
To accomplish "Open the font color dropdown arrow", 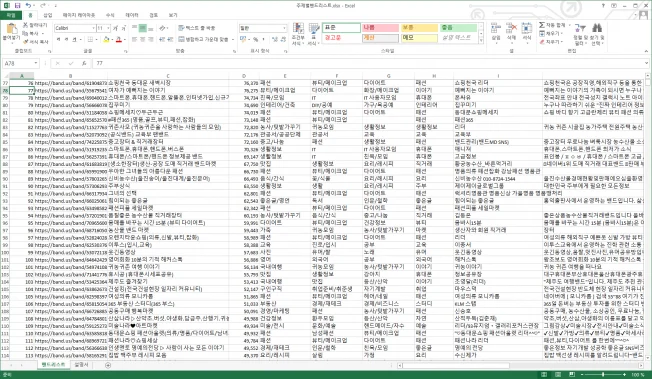I will point(124,40).
